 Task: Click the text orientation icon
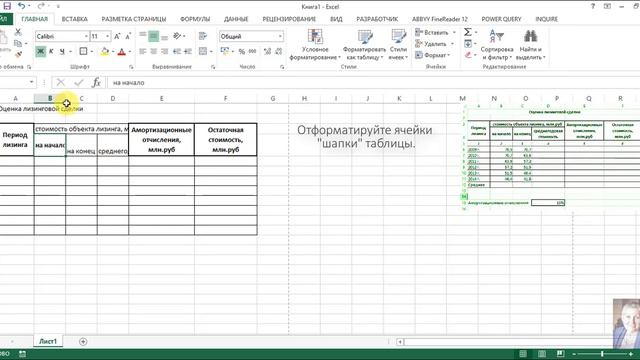pos(177,36)
